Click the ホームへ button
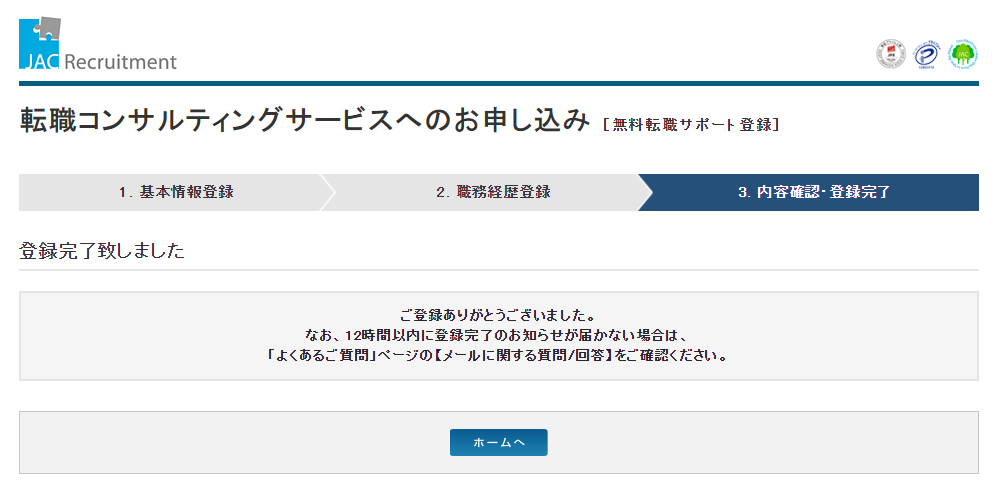 click(499, 443)
